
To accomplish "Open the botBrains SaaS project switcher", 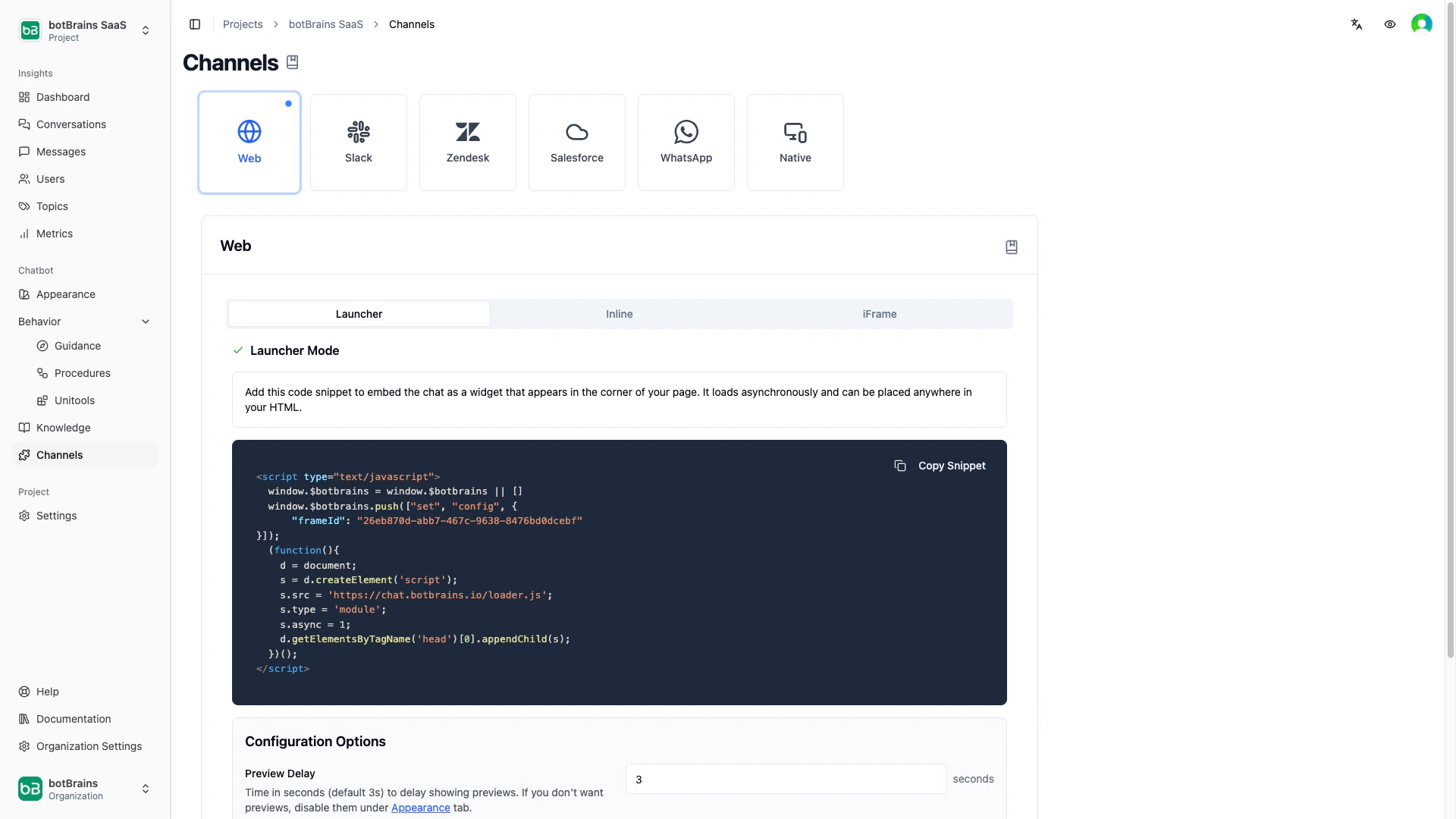I will coord(85,30).
